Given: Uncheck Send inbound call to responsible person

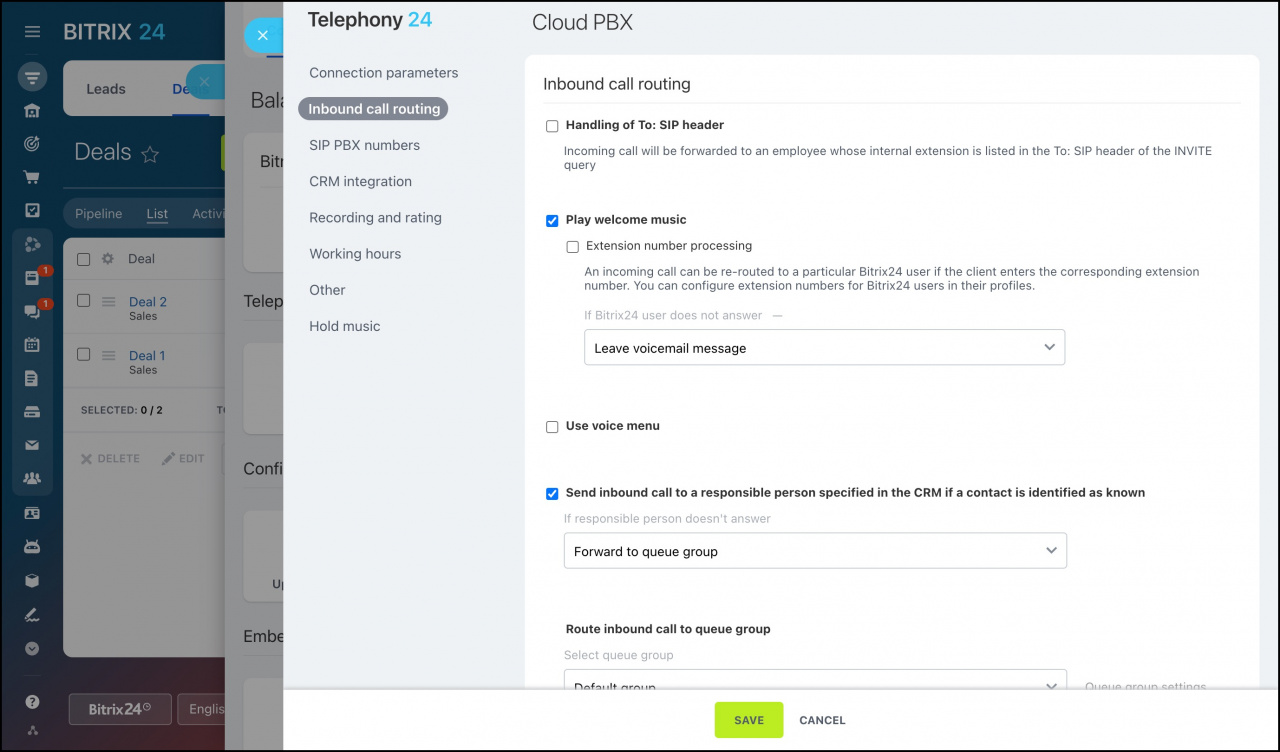Looking at the screenshot, I should click(552, 493).
